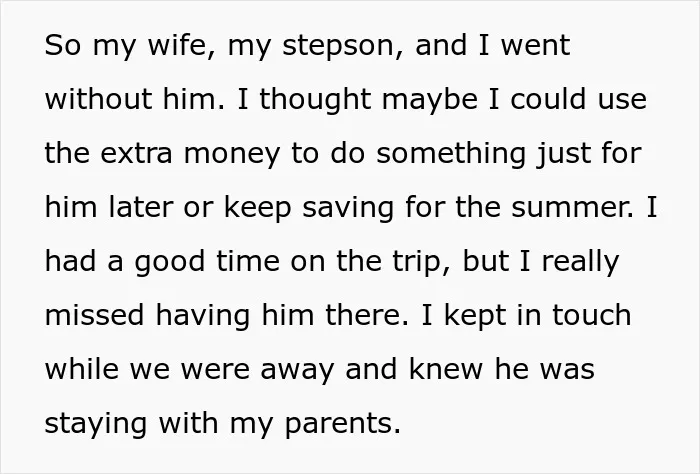This screenshot has width=700, height=474.
Task: Click the word "touch"
Action: click(x=592, y=315)
